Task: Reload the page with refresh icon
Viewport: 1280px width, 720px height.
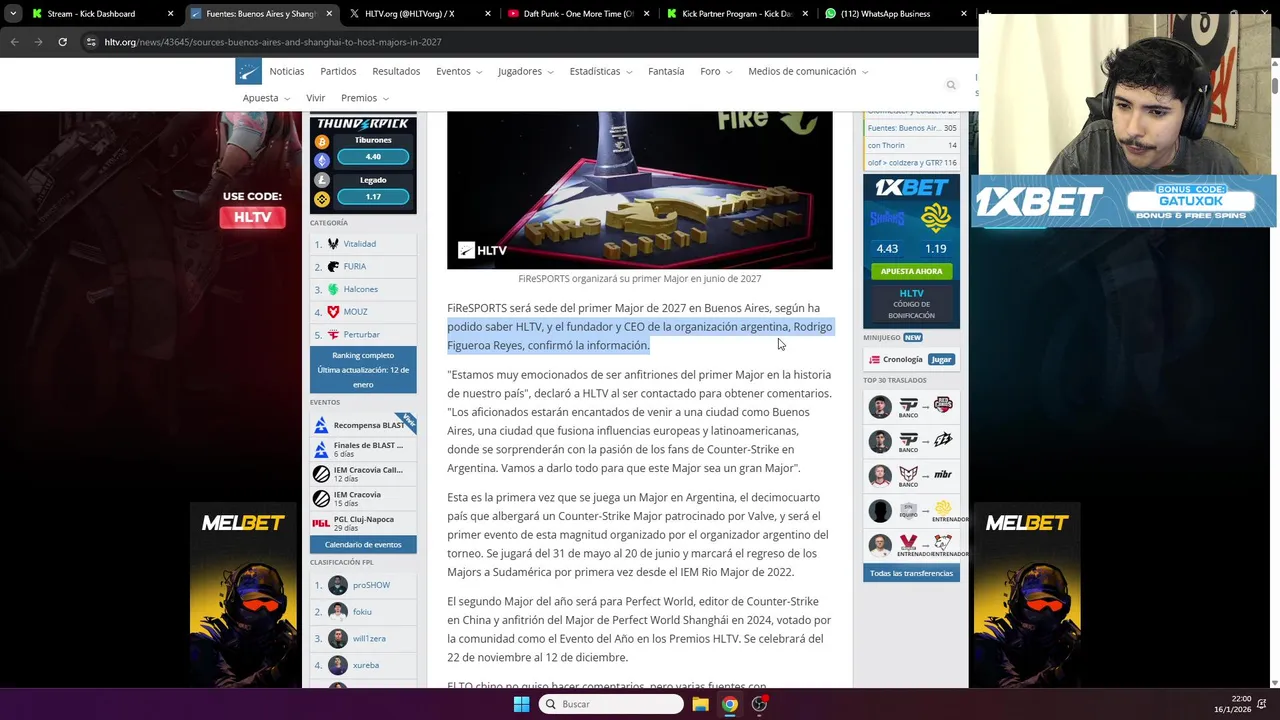Action: (x=62, y=42)
